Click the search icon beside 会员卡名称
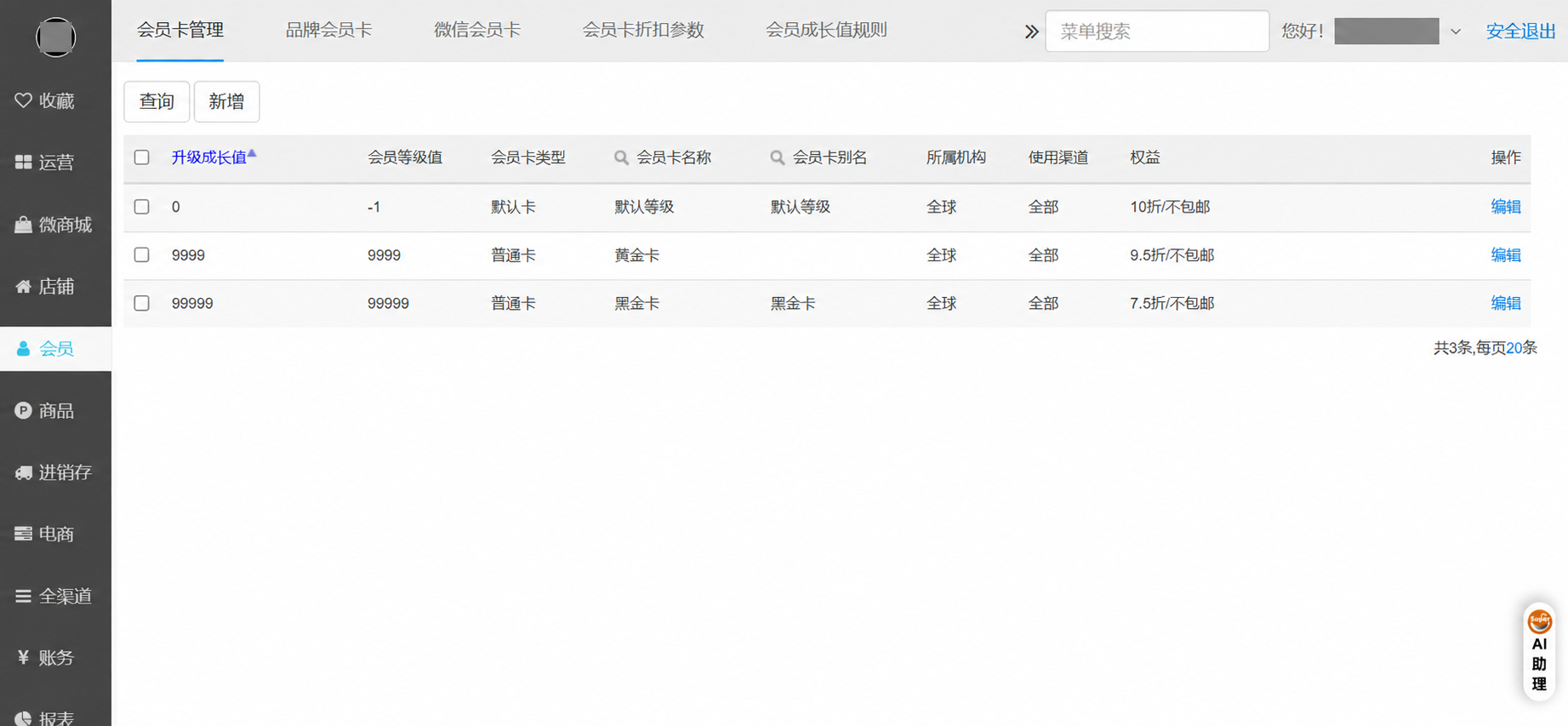 pos(621,157)
